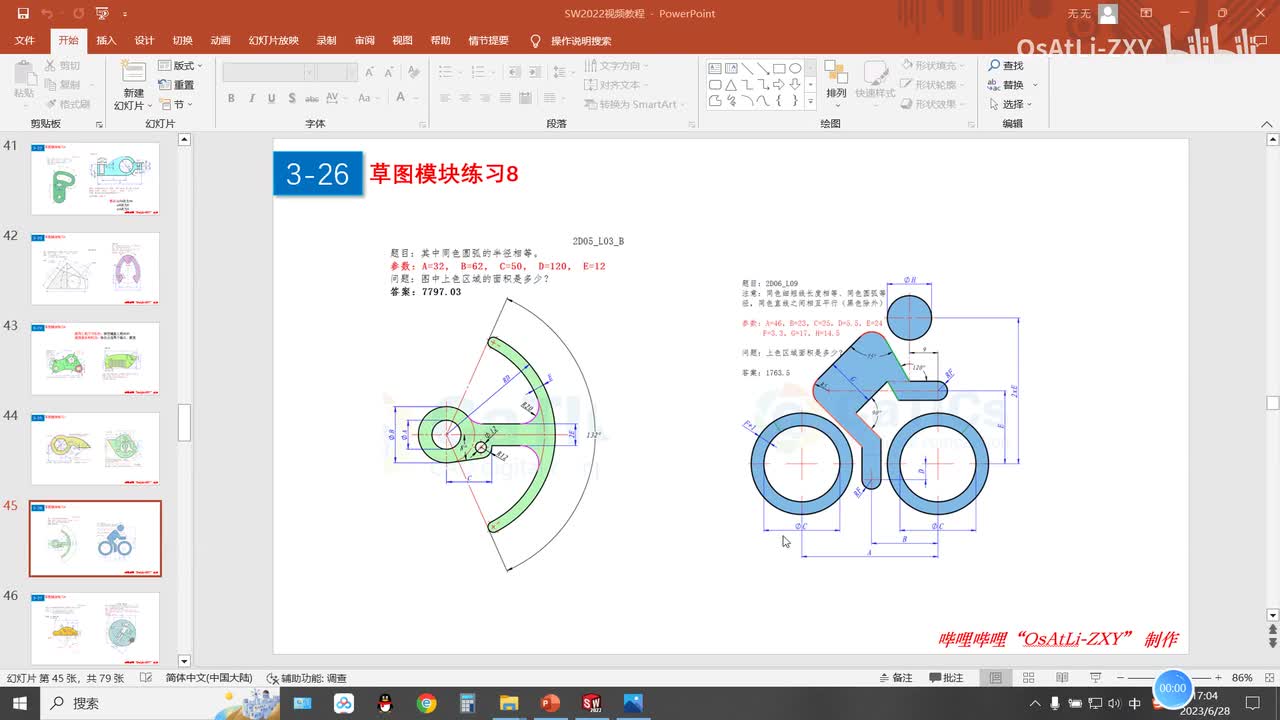
Task: Toggle bold formatting
Action: click(231, 98)
